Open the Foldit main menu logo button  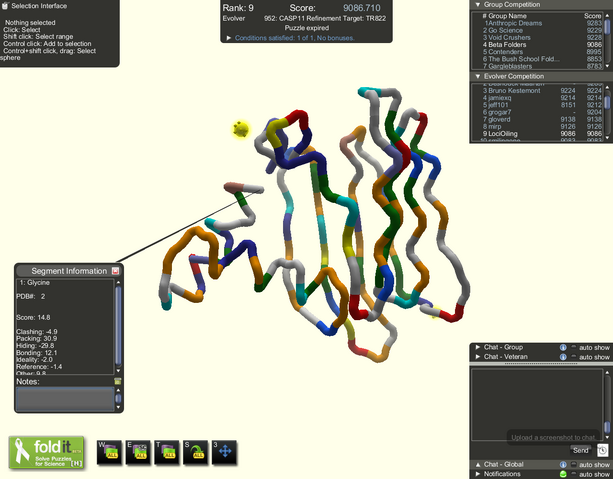(46, 452)
